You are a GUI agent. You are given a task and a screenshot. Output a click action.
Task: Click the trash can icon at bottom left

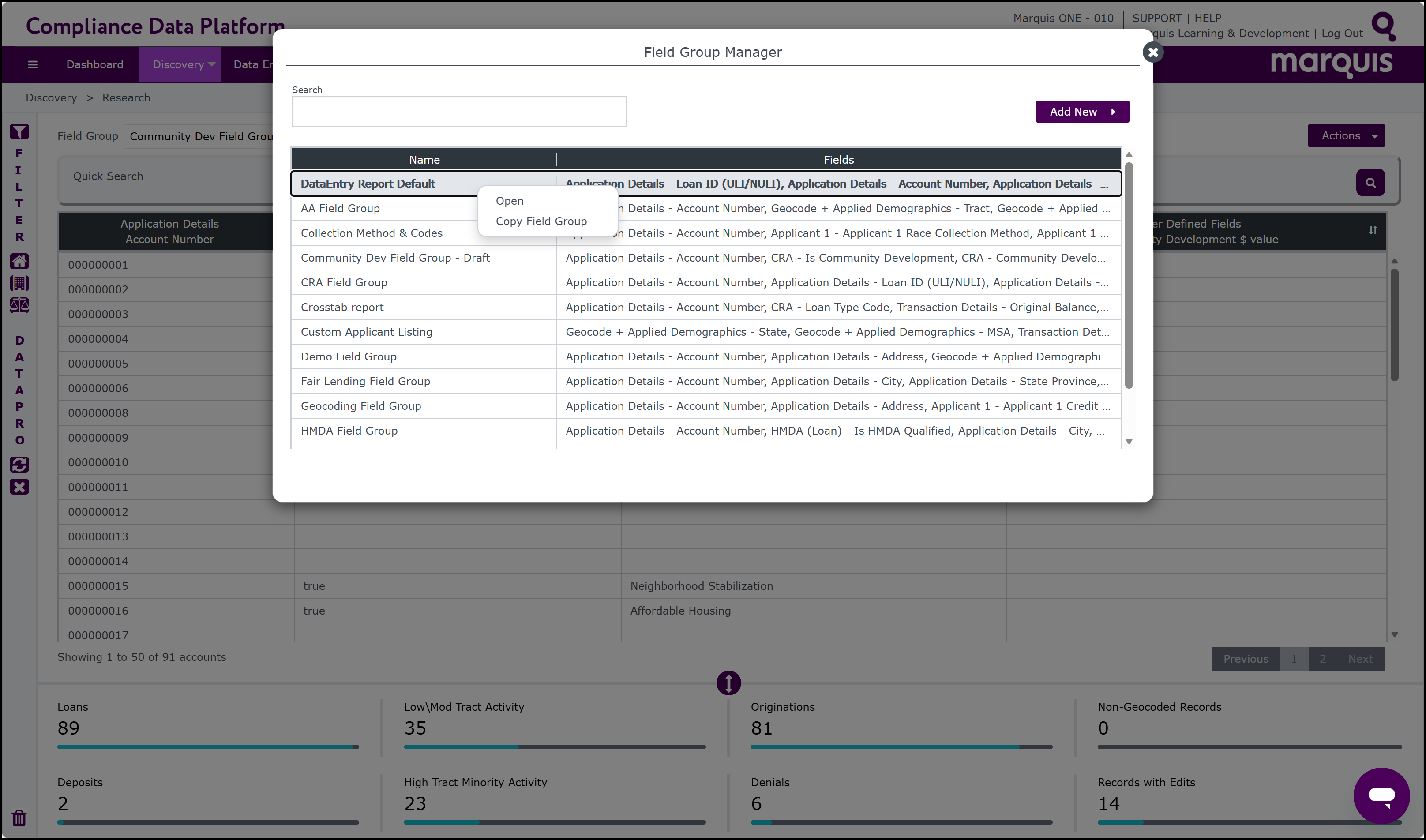click(x=19, y=818)
